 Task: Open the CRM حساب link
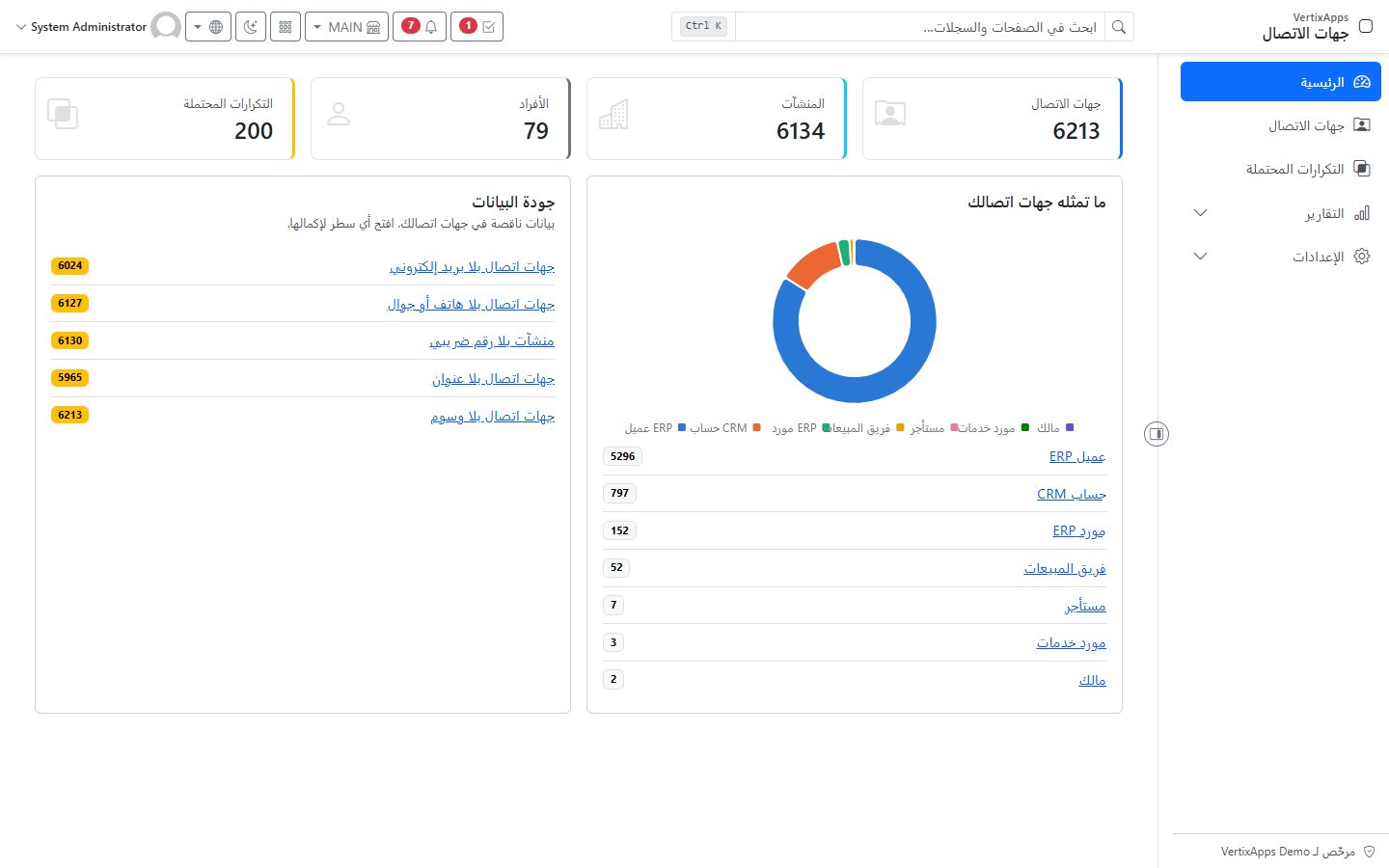pos(1072,494)
